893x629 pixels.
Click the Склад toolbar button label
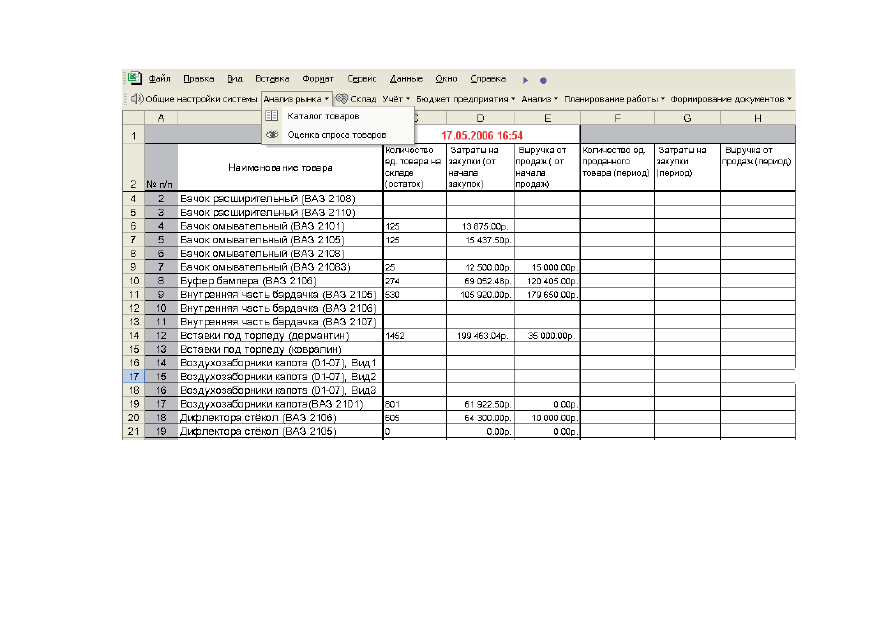(363, 99)
